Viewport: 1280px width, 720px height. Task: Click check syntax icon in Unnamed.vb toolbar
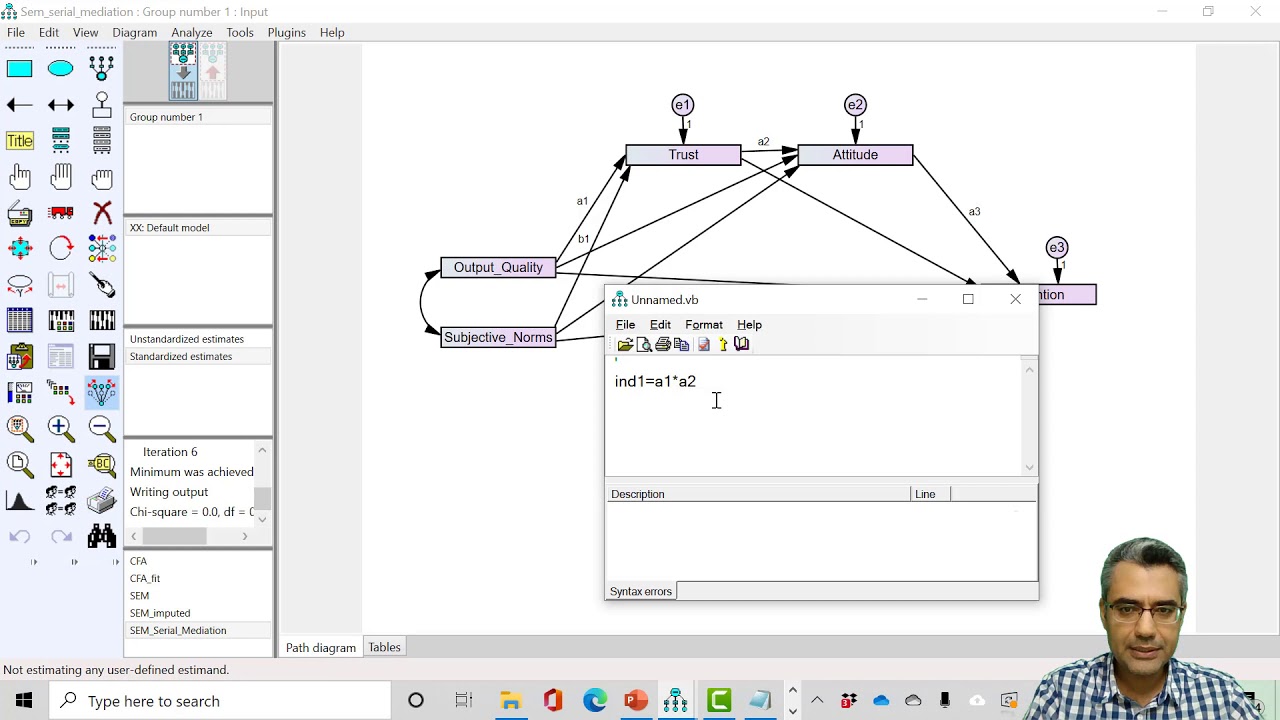703,344
